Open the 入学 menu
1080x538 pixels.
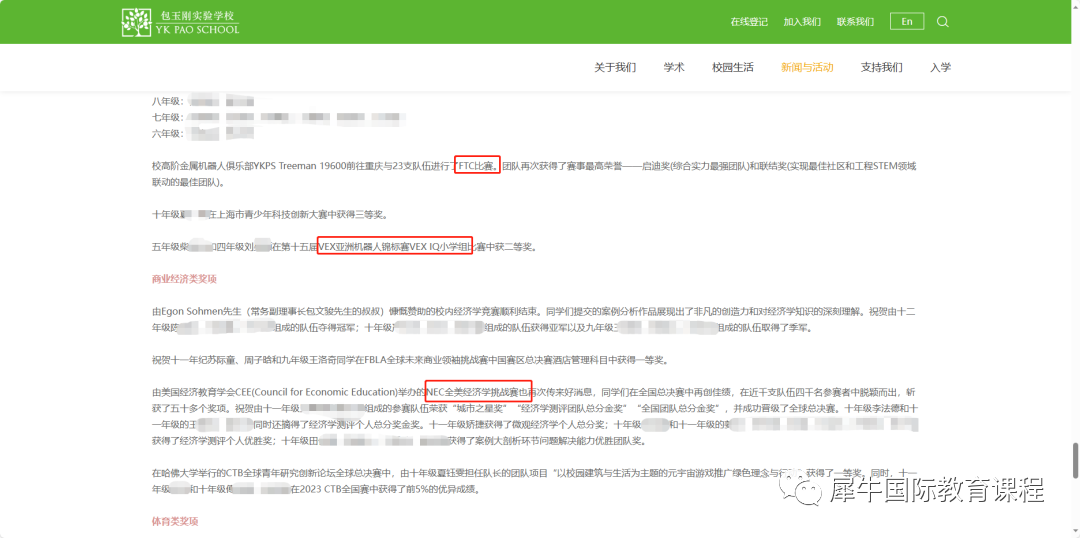[x=940, y=68]
